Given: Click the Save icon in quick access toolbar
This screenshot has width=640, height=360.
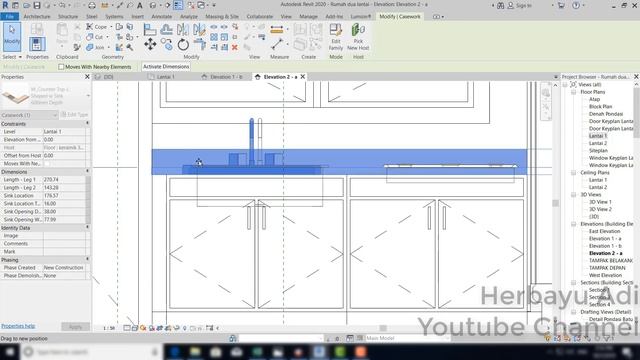Looking at the screenshot, I should click(37, 5).
